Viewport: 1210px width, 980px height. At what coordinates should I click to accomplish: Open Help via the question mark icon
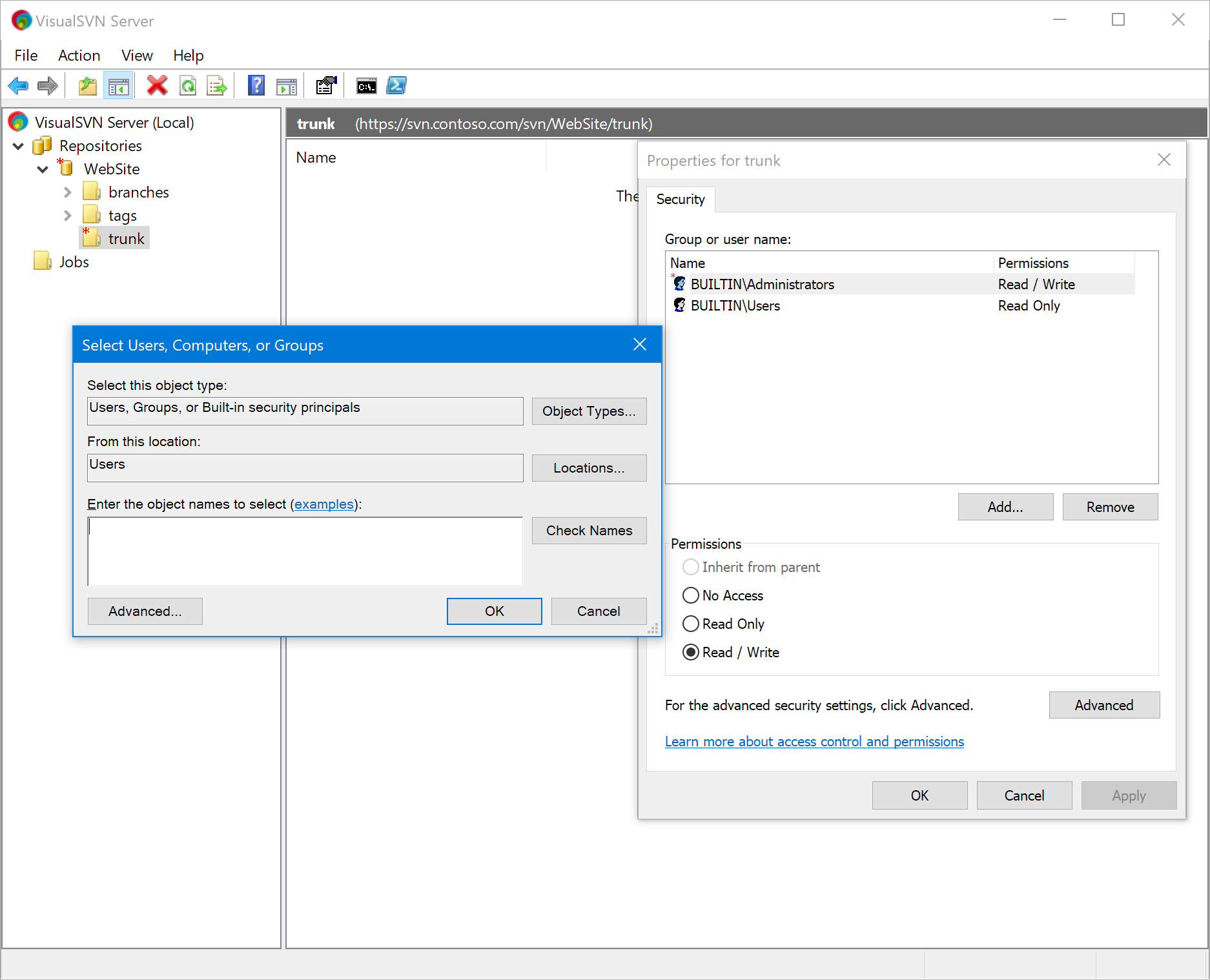pyautogui.click(x=256, y=86)
